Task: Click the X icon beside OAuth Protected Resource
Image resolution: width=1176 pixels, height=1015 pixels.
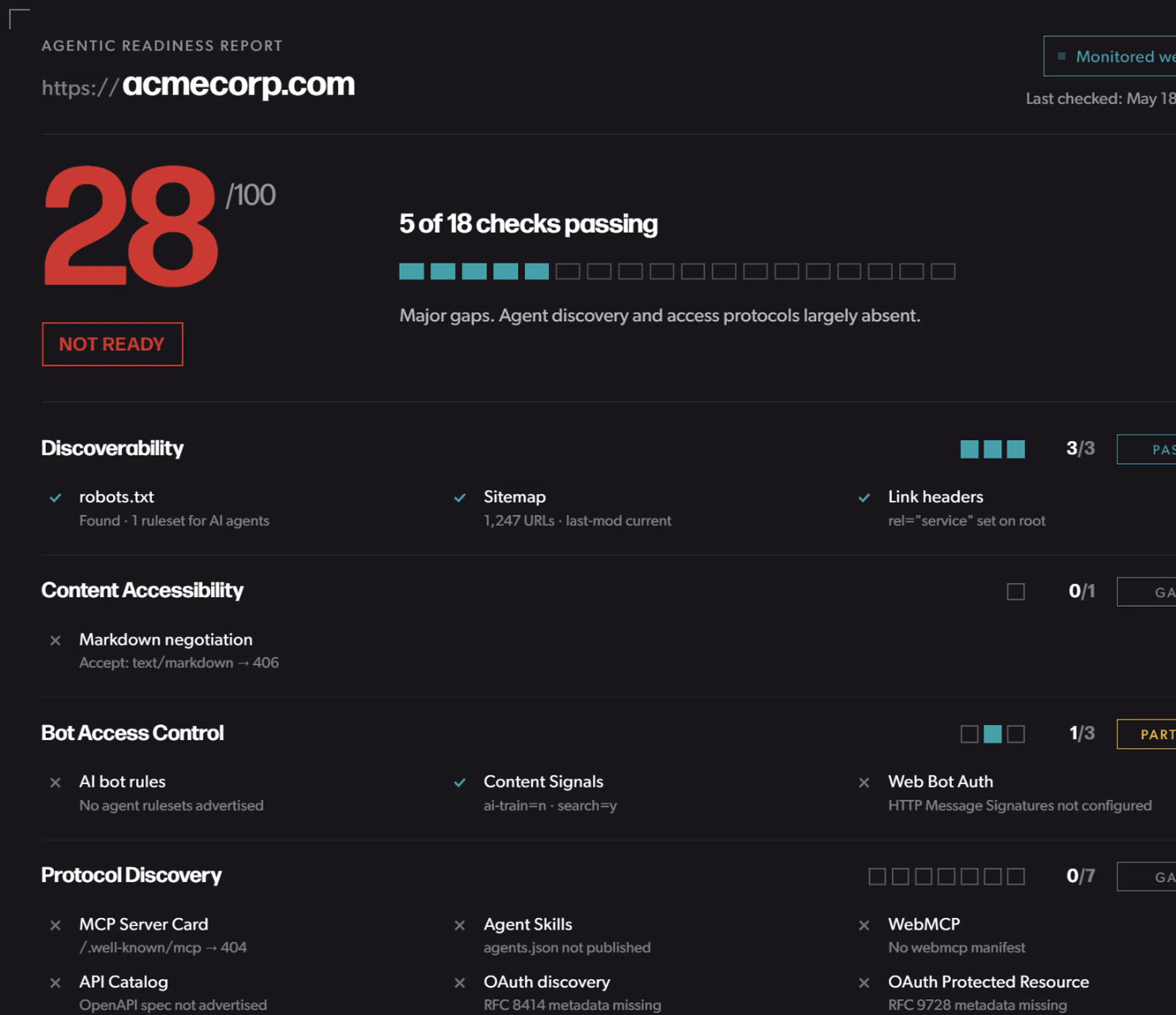Action: 864,983
